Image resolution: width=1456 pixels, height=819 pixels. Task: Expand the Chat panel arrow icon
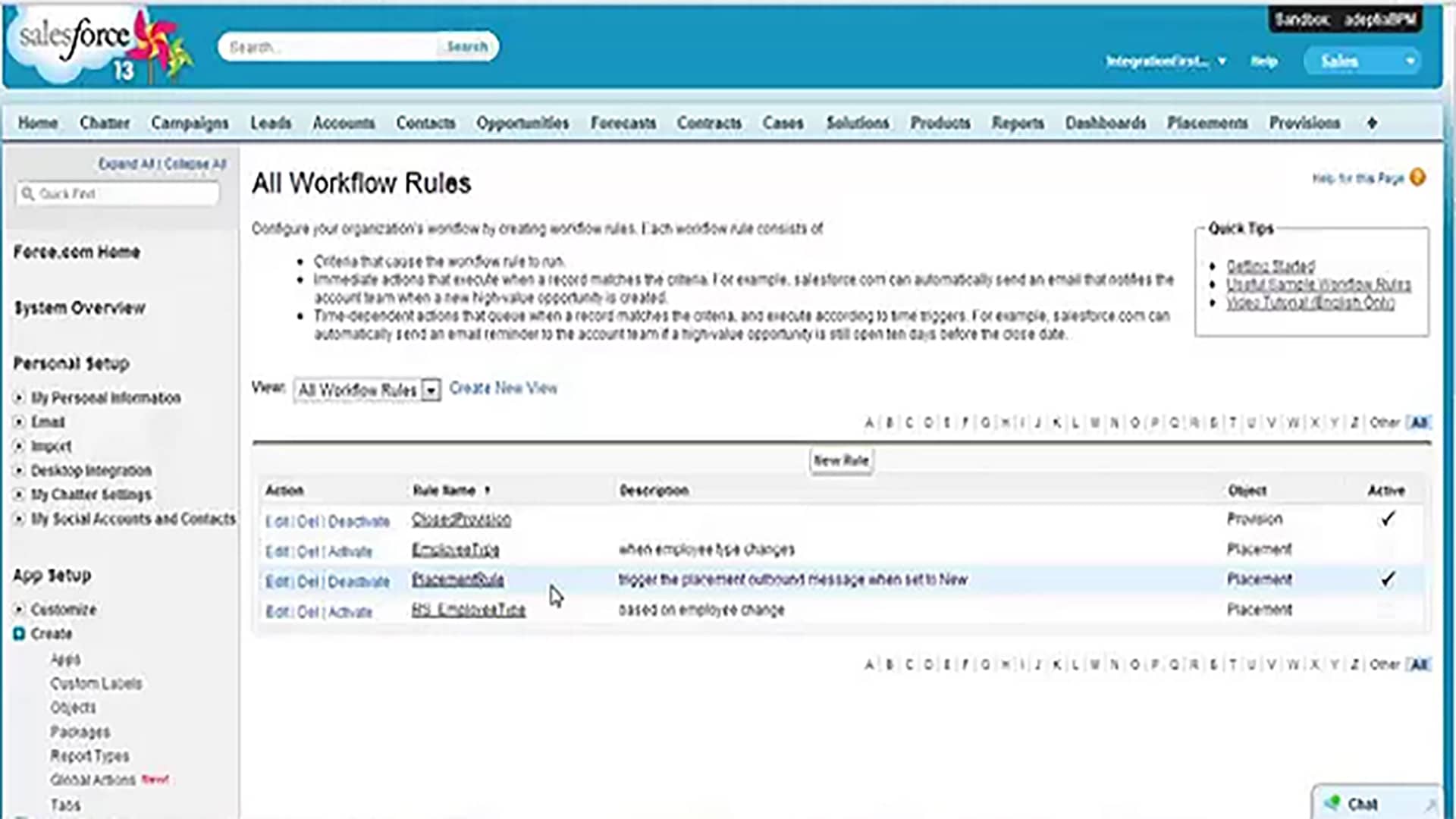point(1430,804)
